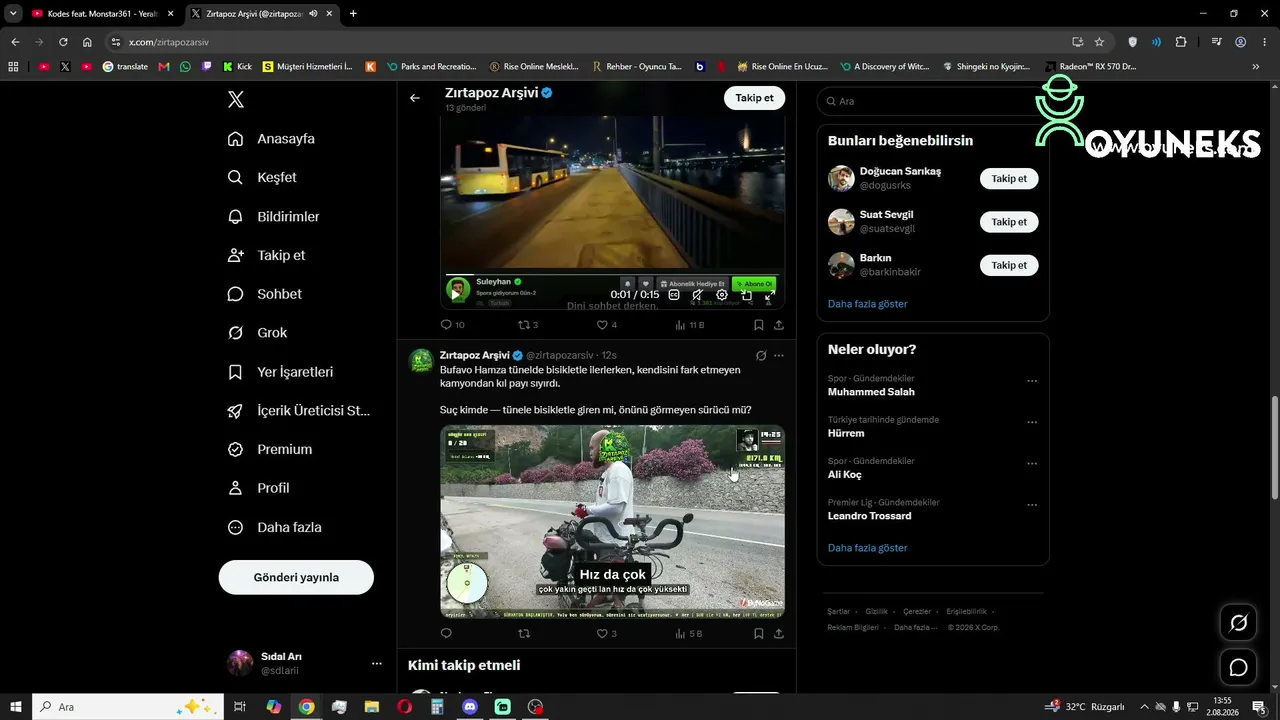Open the Chrome tab search dropdown

tap(14, 14)
